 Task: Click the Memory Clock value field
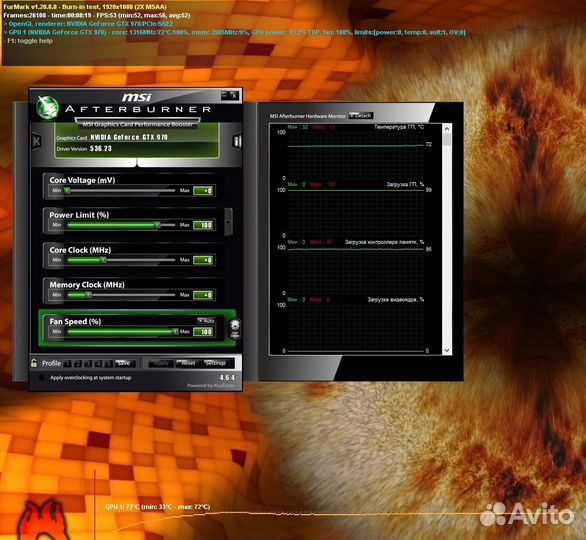pos(203,295)
